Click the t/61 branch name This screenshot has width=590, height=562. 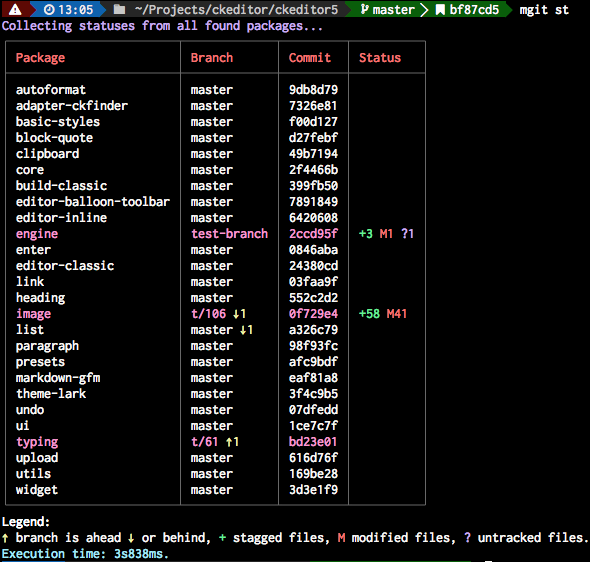[205, 442]
